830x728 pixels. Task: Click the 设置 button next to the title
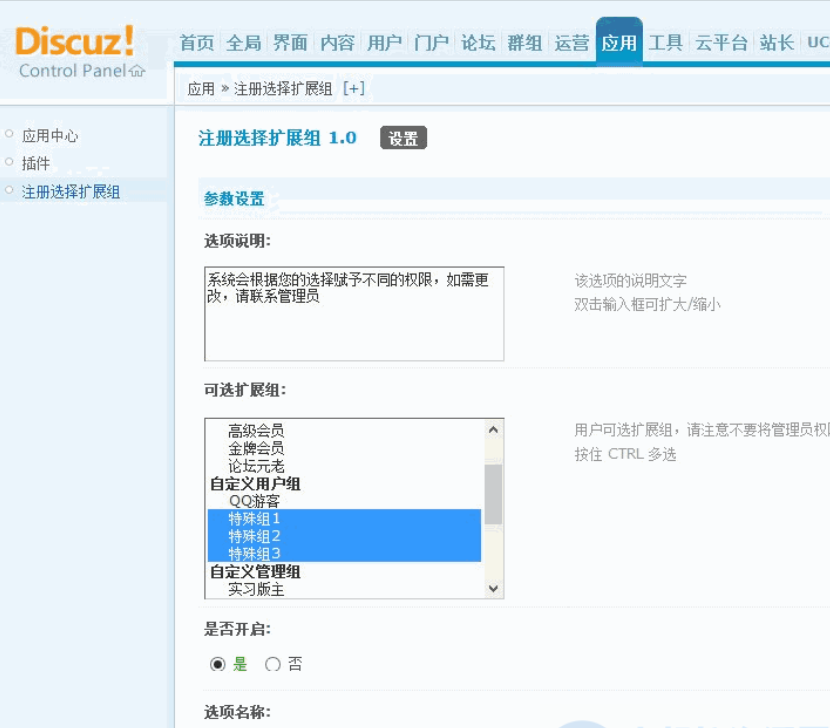click(x=404, y=139)
